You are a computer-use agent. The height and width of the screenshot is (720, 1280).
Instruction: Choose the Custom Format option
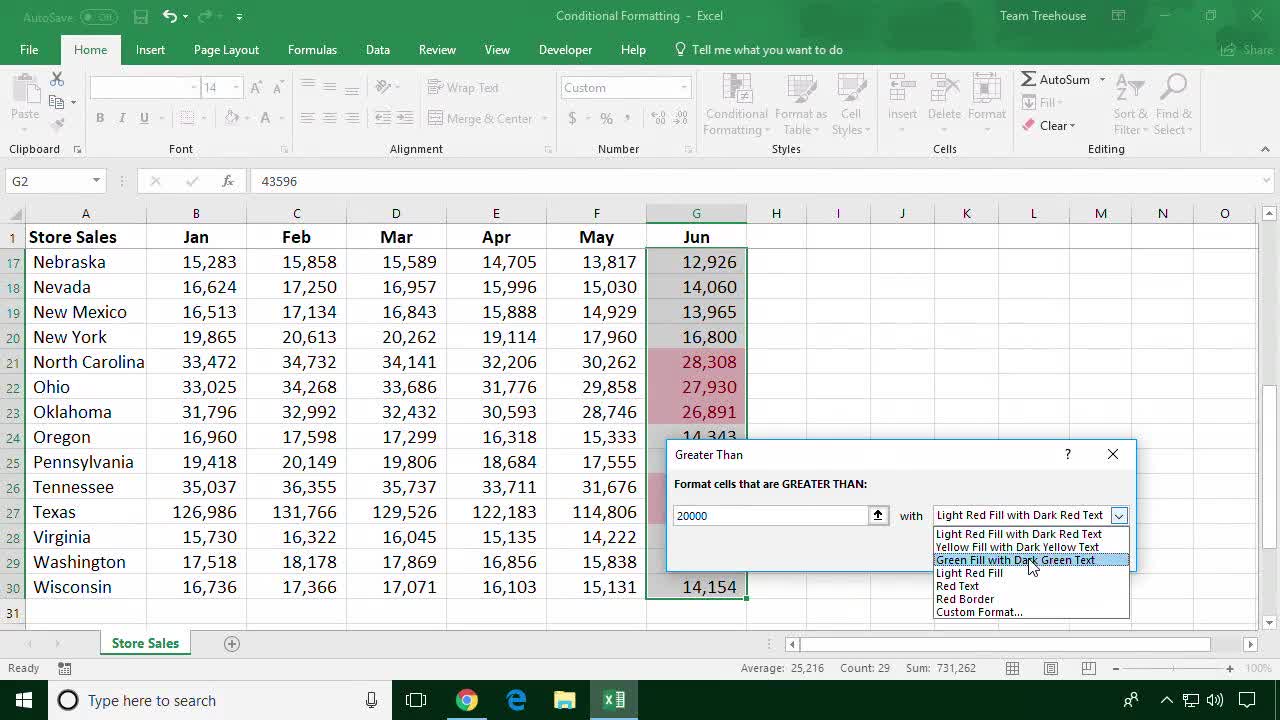pyautogui.click(x=979, y=612)
